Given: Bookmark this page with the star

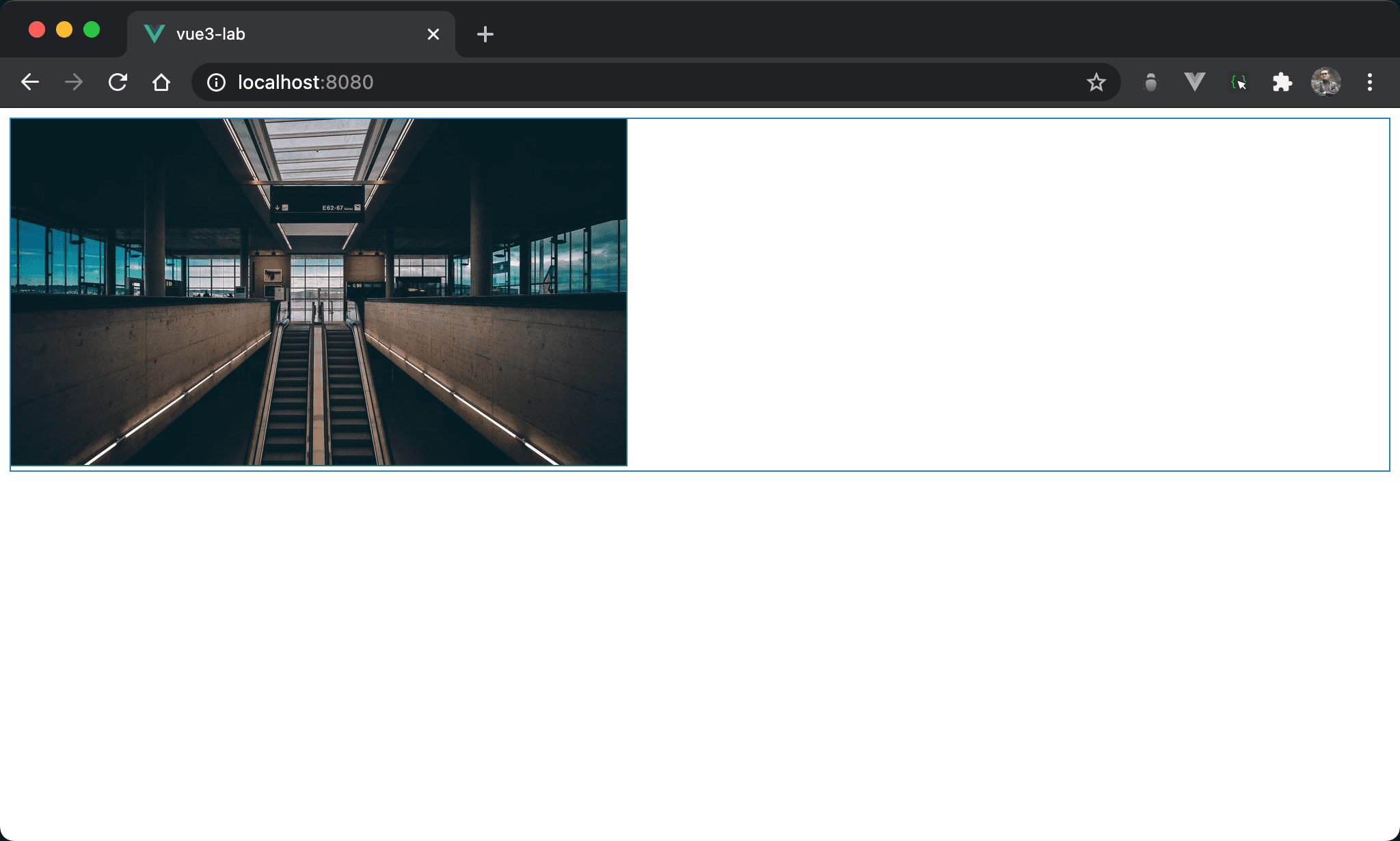Looking at the screenshot, I should pyautogui.click(x=1096, y=83).
